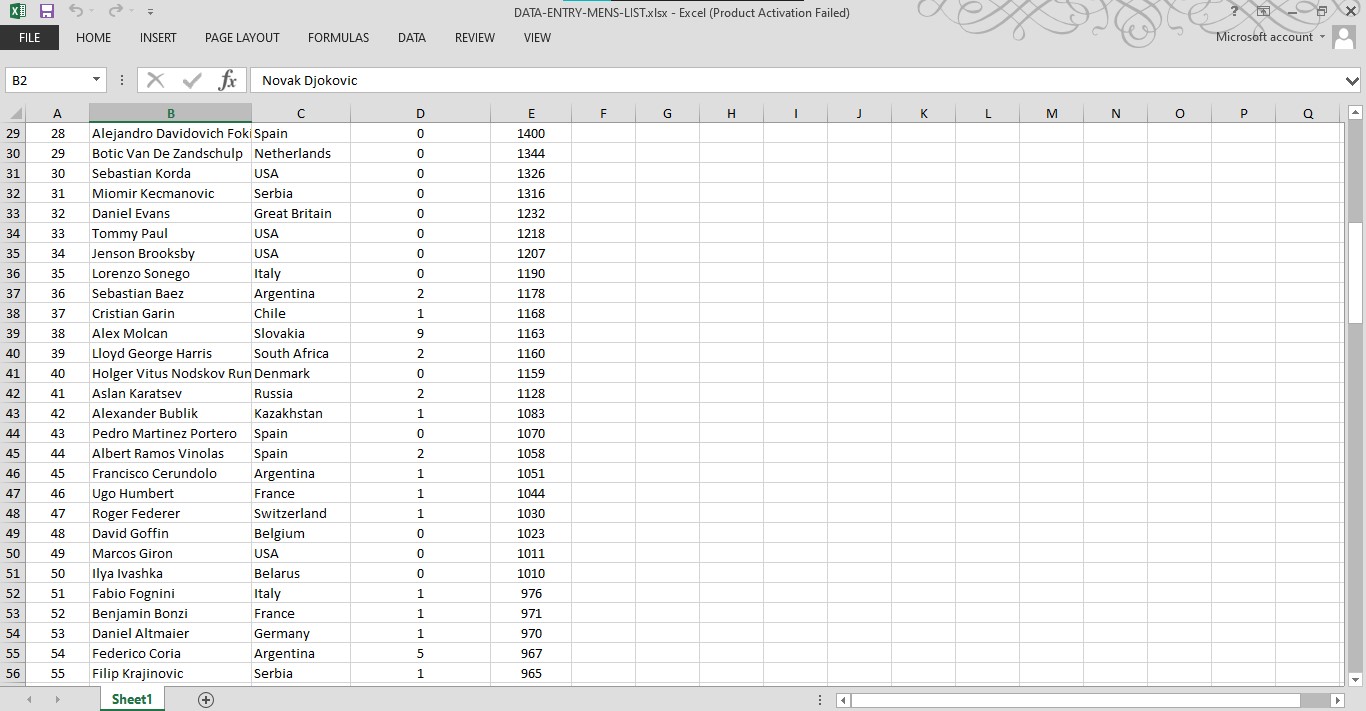
Task: Click the cell containing Federico Coria
Action: [170, 653]
